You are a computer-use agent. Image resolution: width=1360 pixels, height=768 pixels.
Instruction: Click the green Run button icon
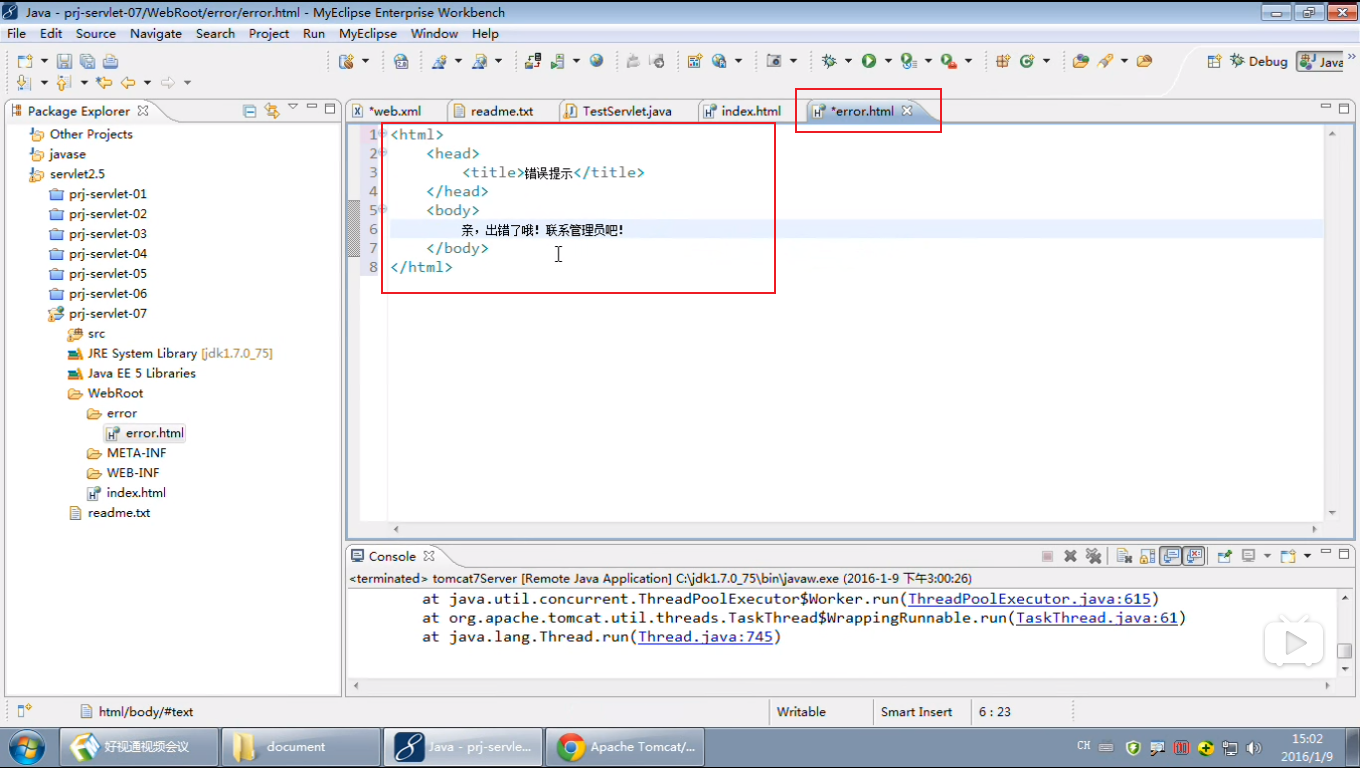click(869, 61)
